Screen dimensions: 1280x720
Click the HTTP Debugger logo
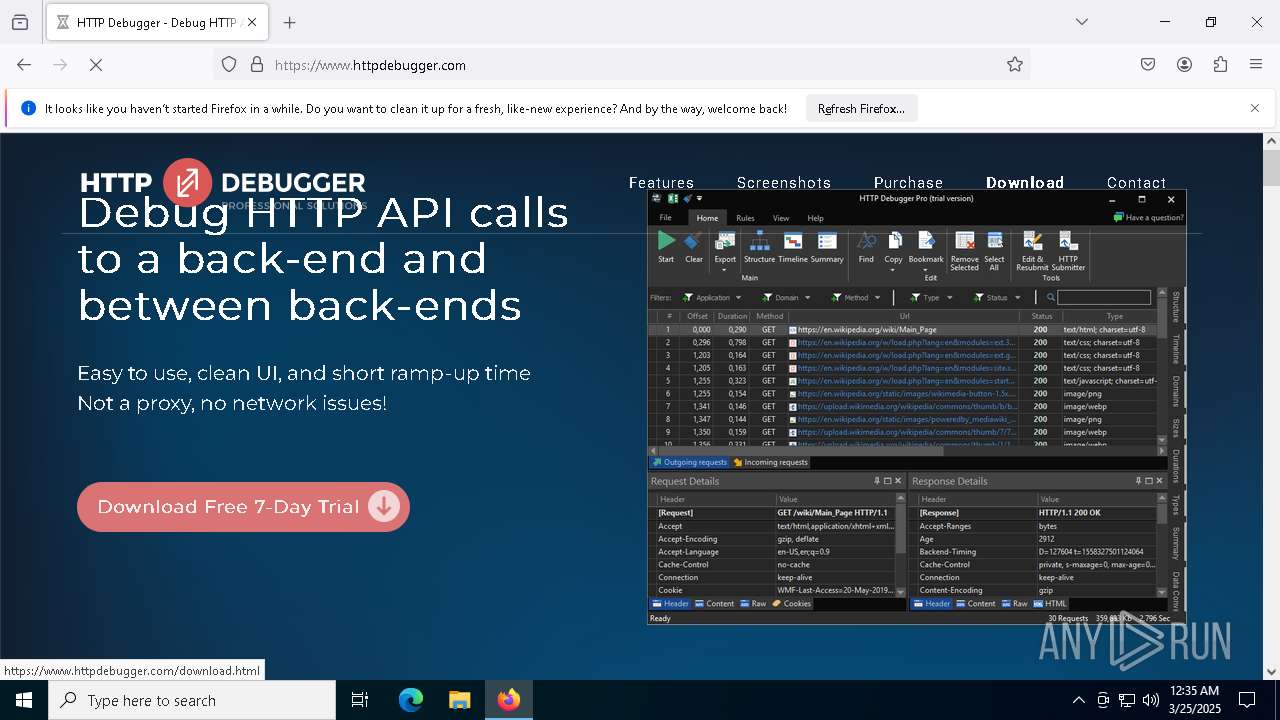222,183
